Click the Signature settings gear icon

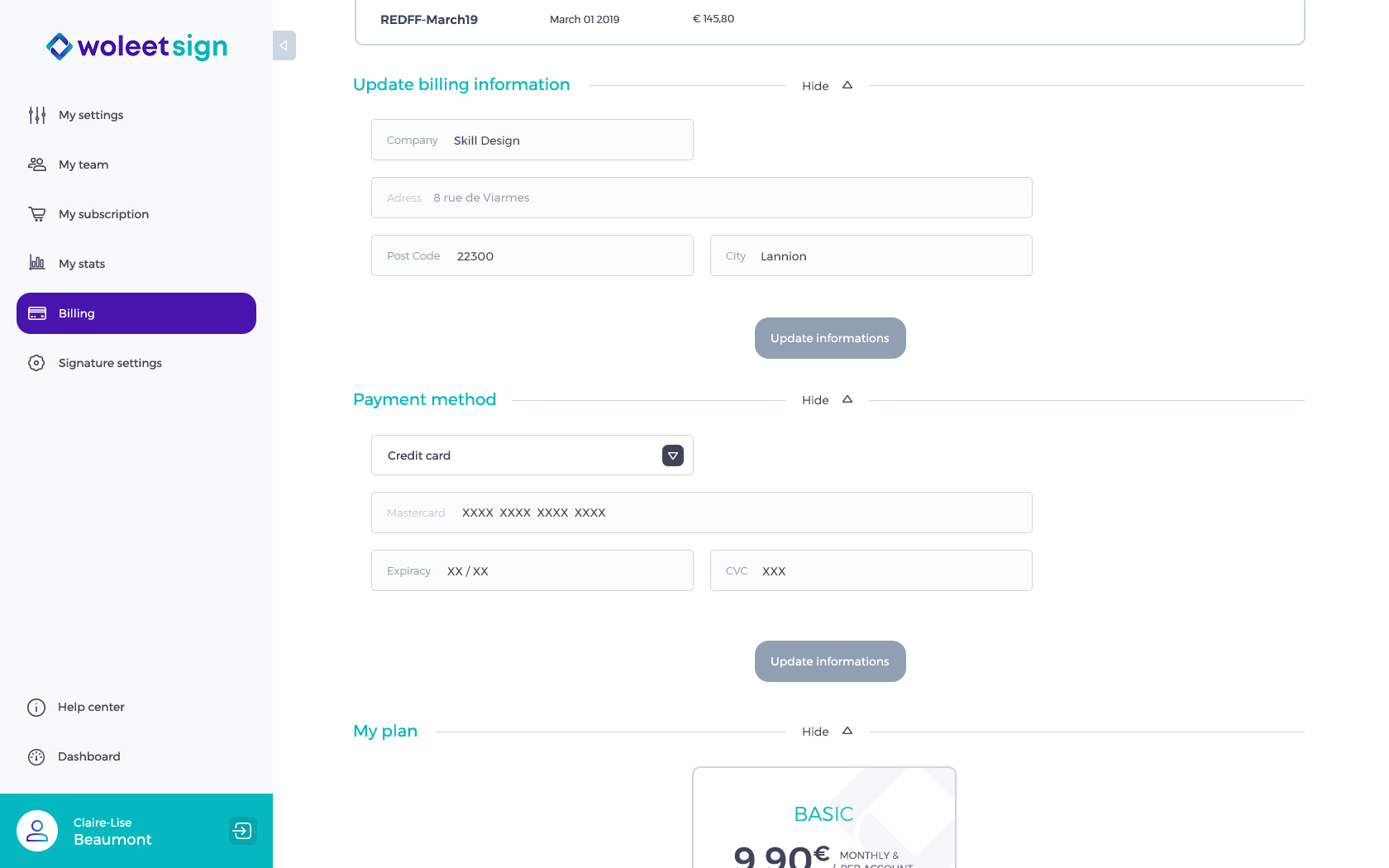36,363
